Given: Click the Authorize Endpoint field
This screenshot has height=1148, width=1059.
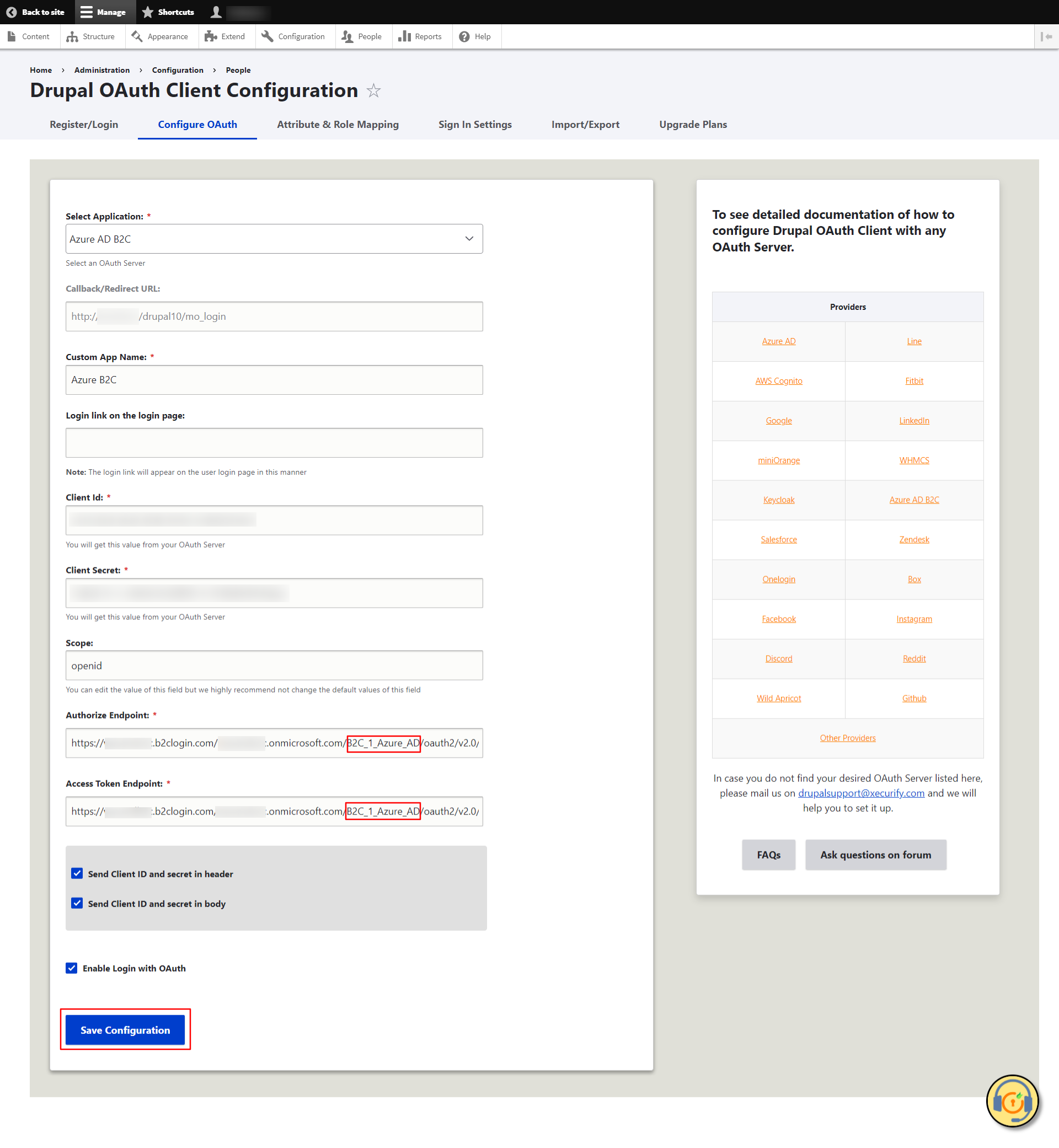Looking at the screenshot, I should [275, 743].
